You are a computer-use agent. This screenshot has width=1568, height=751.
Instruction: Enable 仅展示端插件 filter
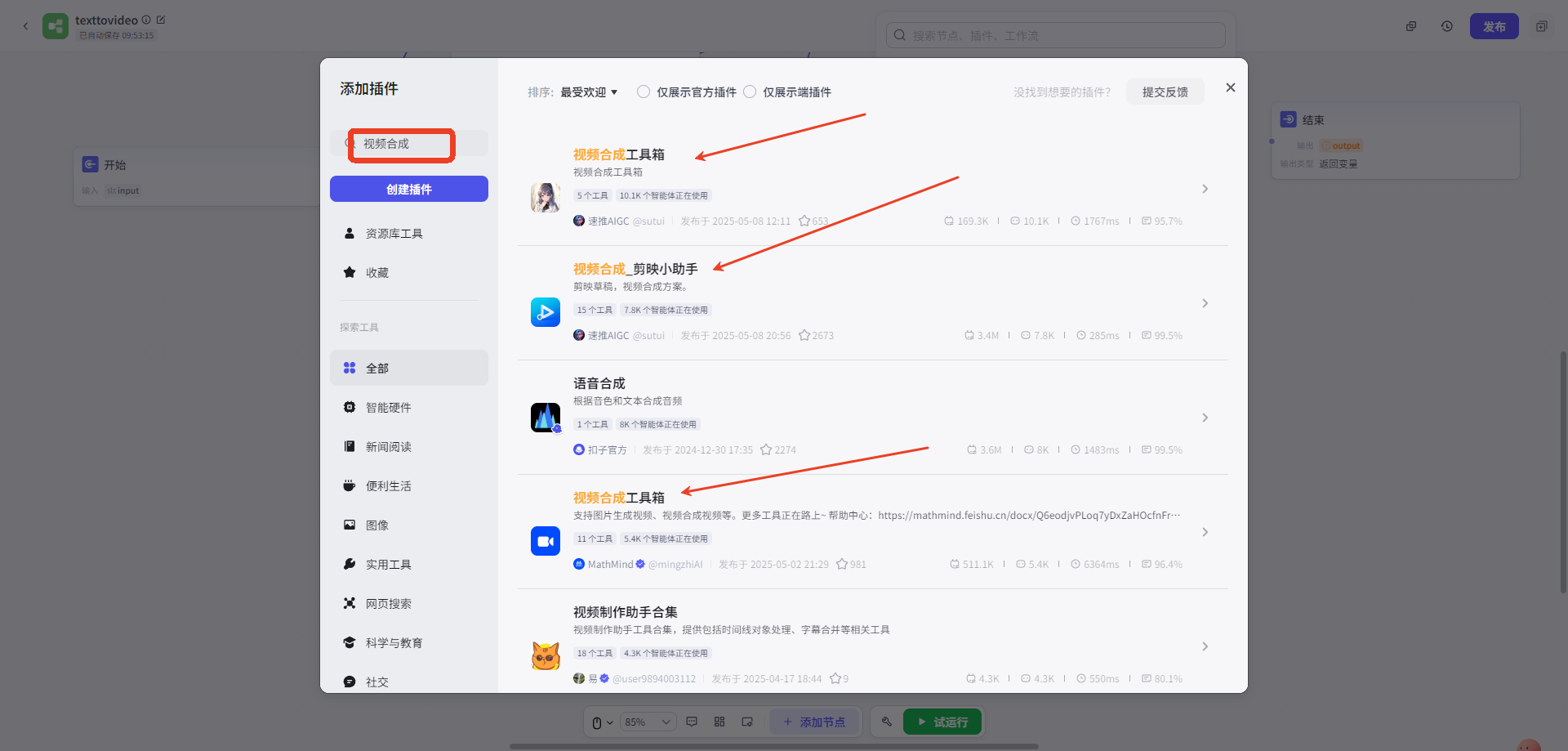tap(750, 92)
